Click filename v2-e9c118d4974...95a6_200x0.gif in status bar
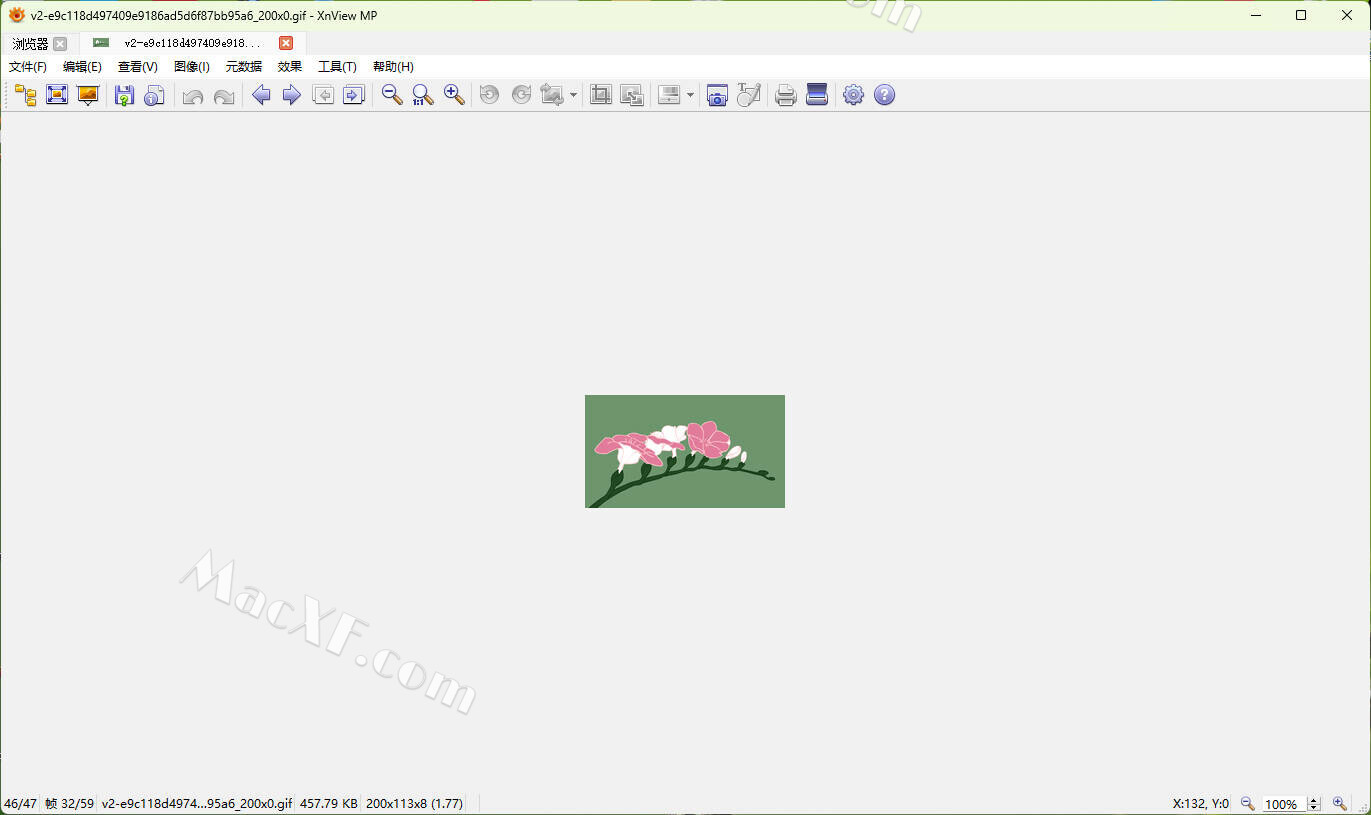This screenshot has height=815, width=1371. [197, 804]
